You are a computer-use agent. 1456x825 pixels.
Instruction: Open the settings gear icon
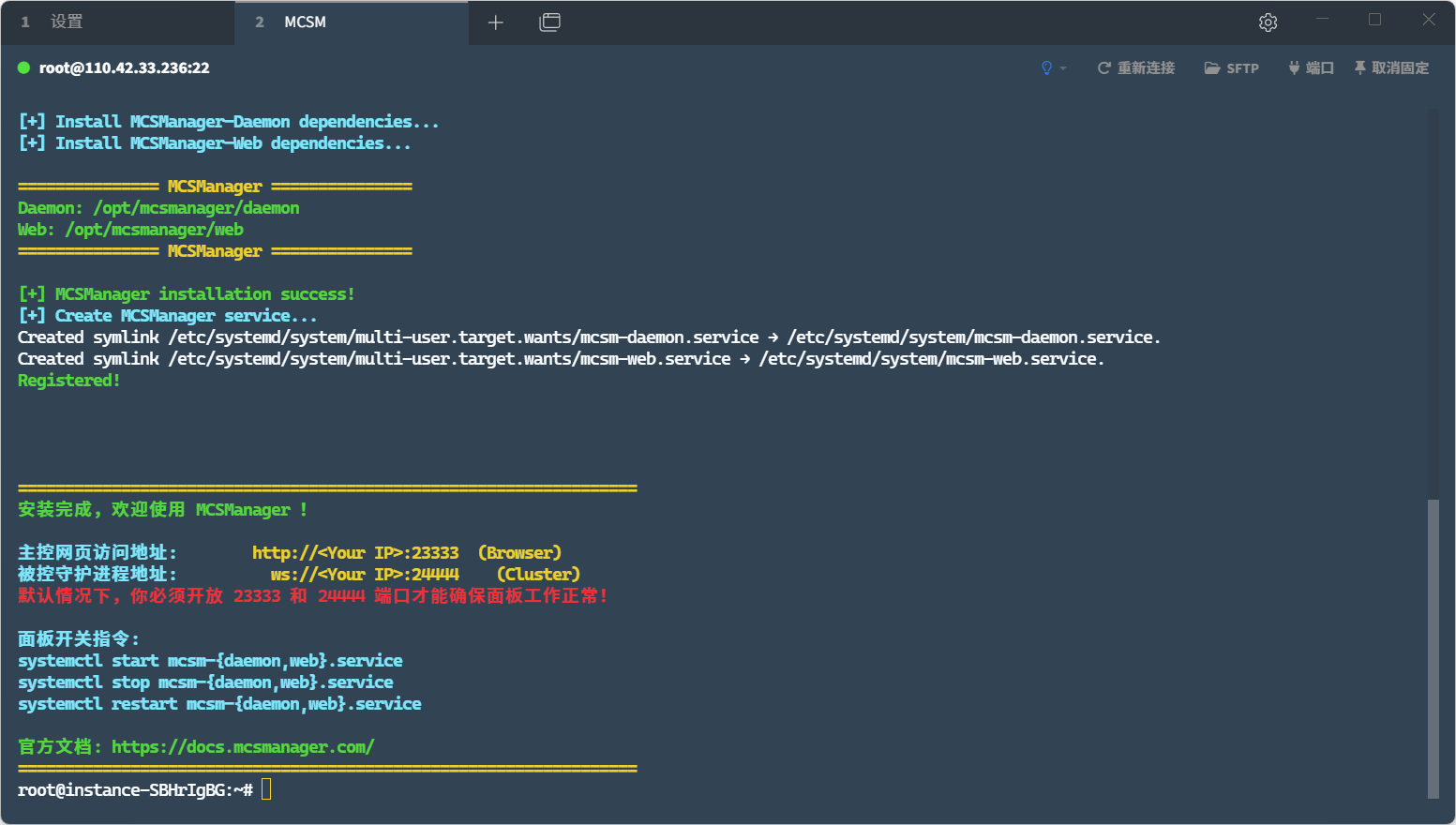1268,22
